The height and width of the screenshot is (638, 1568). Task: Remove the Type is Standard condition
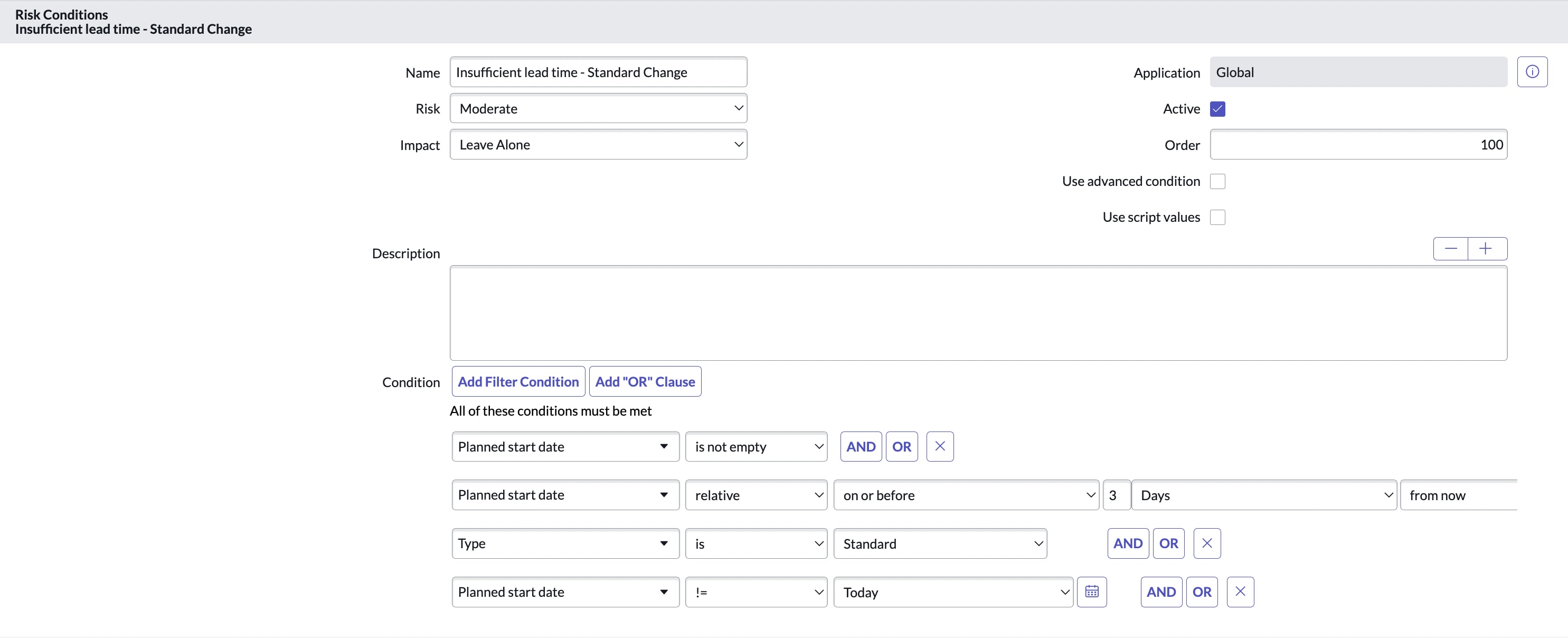[1207, 543]
